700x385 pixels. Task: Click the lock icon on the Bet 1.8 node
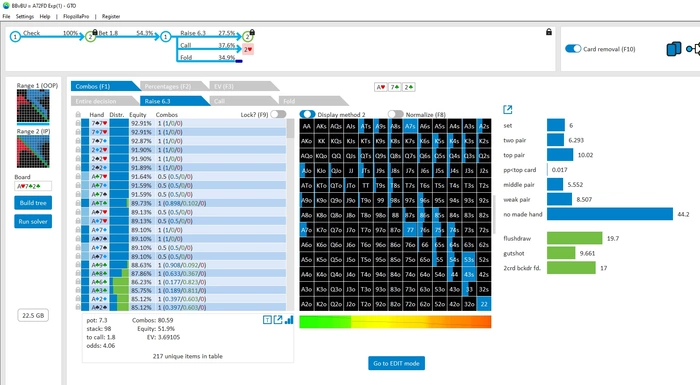[x=95, y=32]
